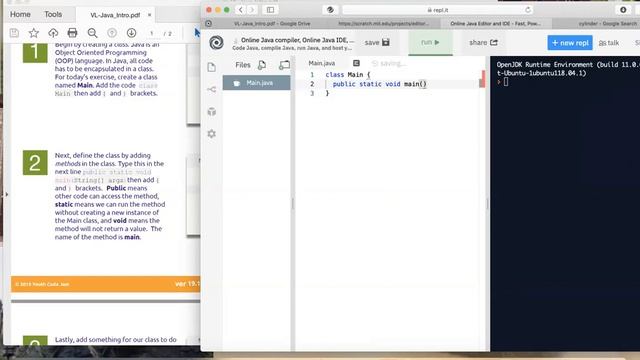Go to previous page with up-arrow icon
Viewport: 640px width, 360px height.
pos(112,33)
